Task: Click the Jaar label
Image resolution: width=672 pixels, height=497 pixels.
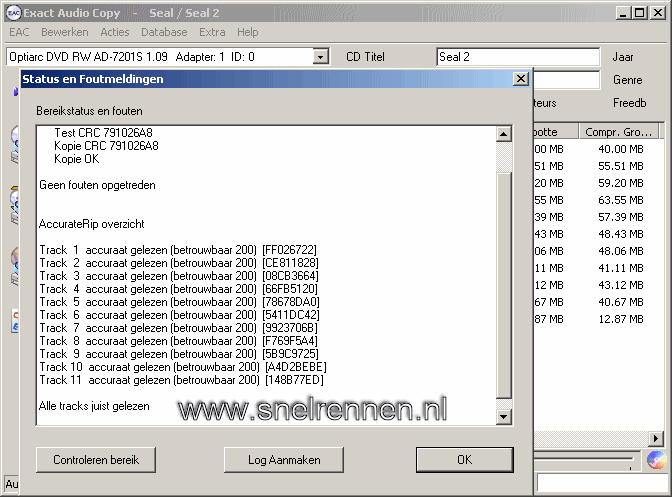Action: 623,57
